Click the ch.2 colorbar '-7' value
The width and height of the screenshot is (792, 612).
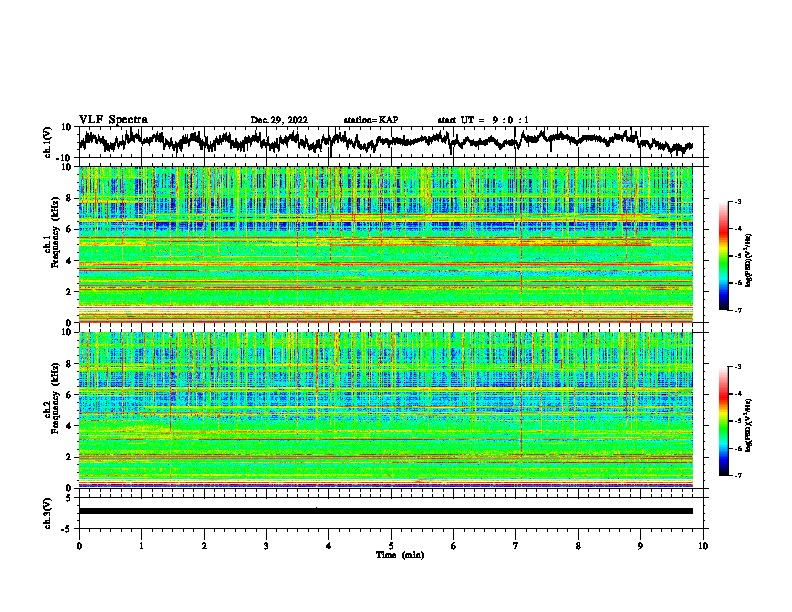[737, 475]
